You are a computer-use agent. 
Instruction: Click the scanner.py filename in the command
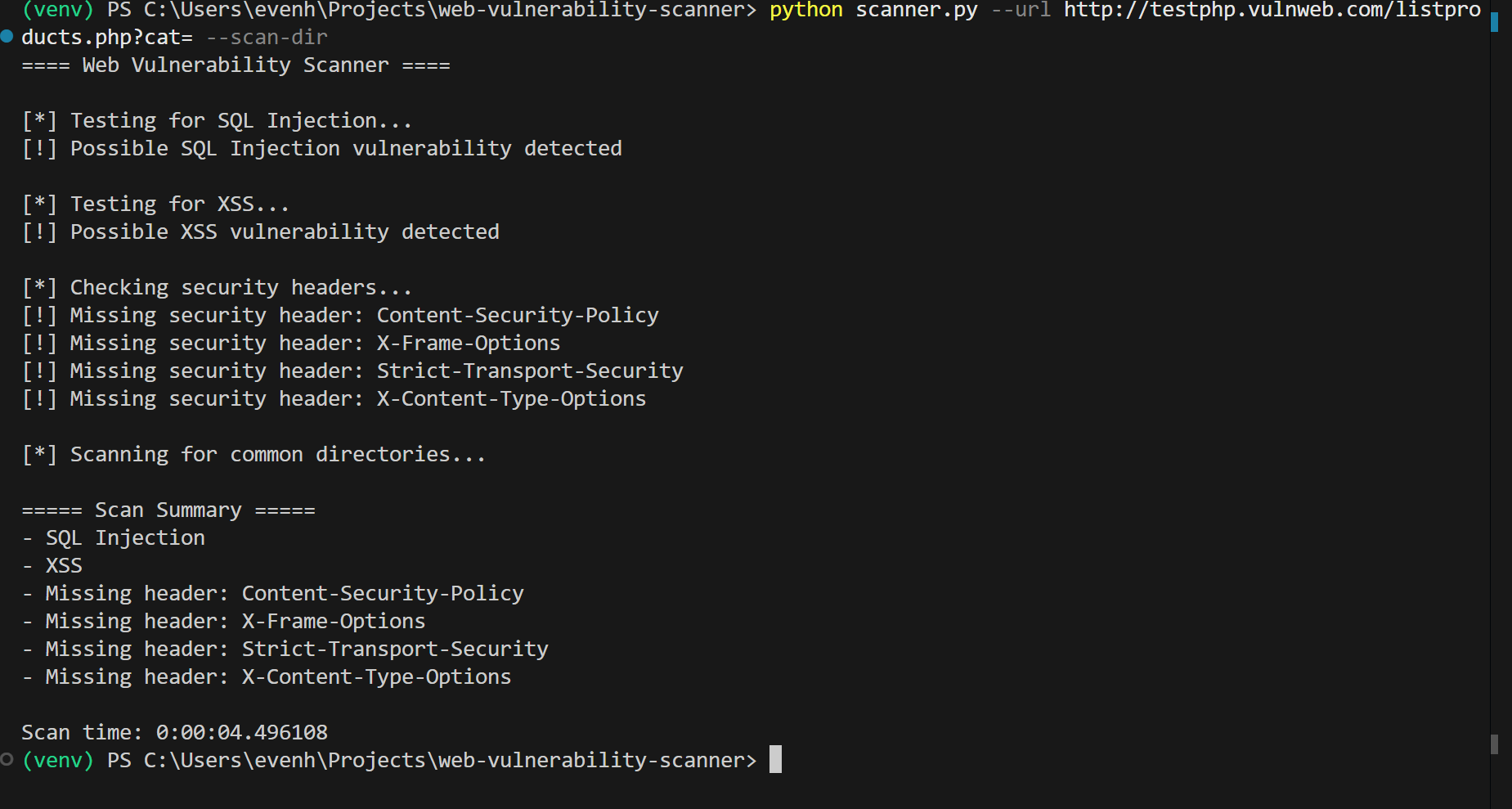[916, 10]
